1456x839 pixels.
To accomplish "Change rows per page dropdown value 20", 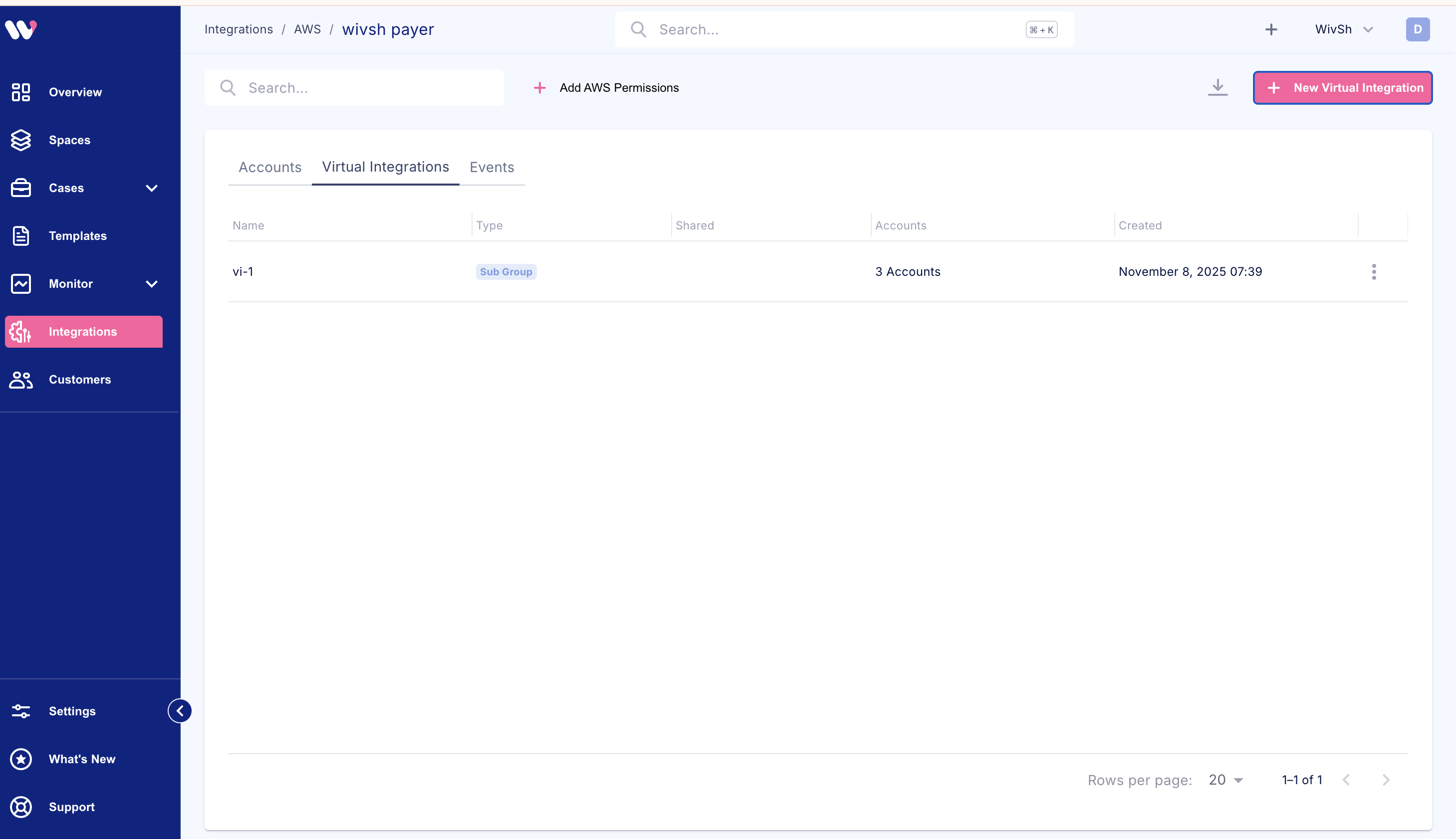I will coord(1225,780).
